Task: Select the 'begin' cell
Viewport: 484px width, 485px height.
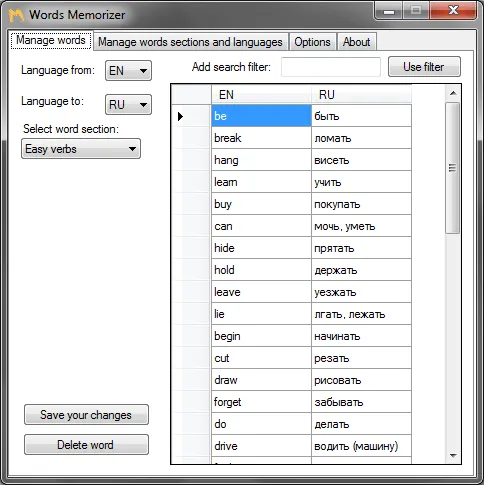Action: (261, 336)
